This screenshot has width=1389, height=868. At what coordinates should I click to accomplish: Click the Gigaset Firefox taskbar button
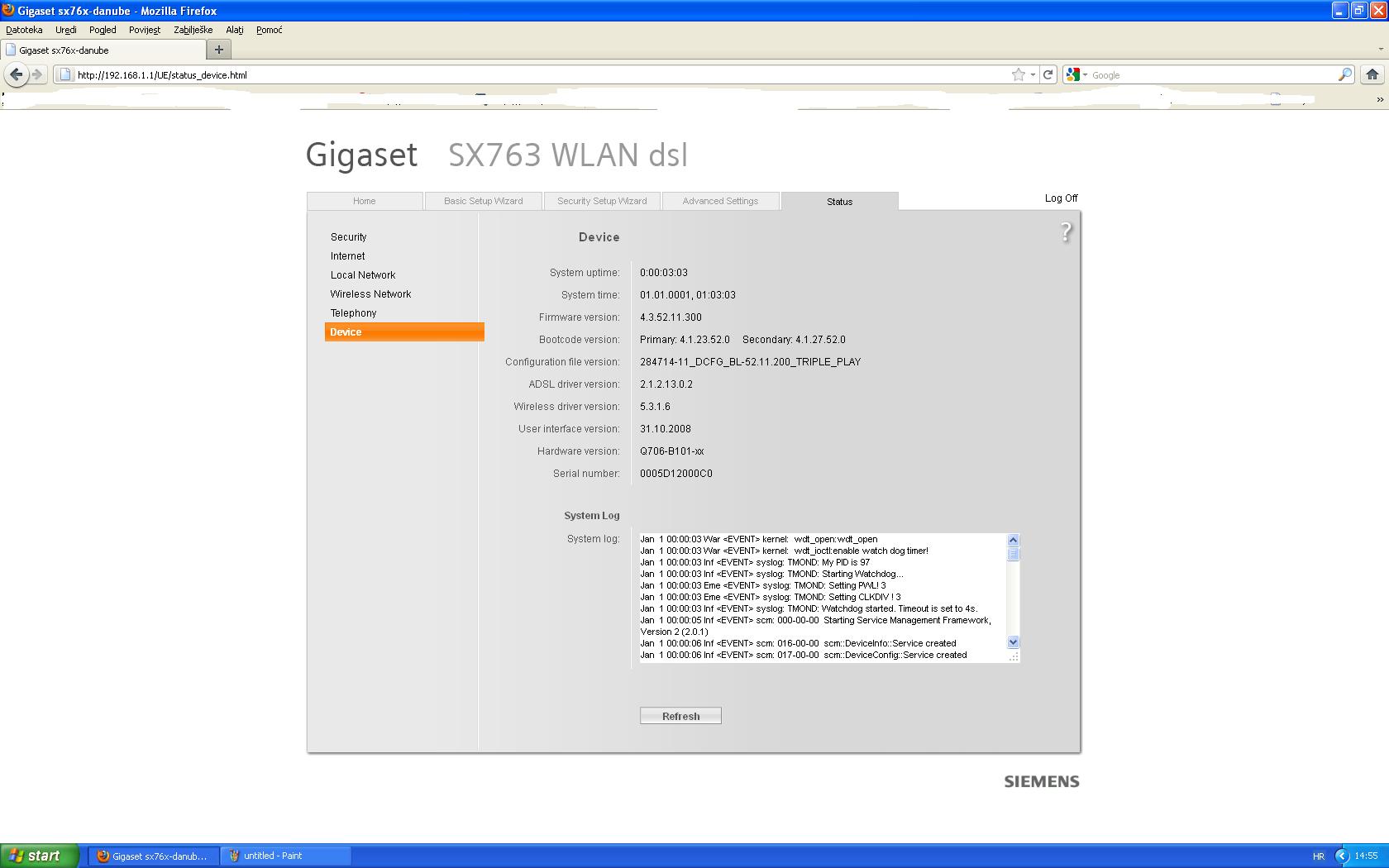154,856
